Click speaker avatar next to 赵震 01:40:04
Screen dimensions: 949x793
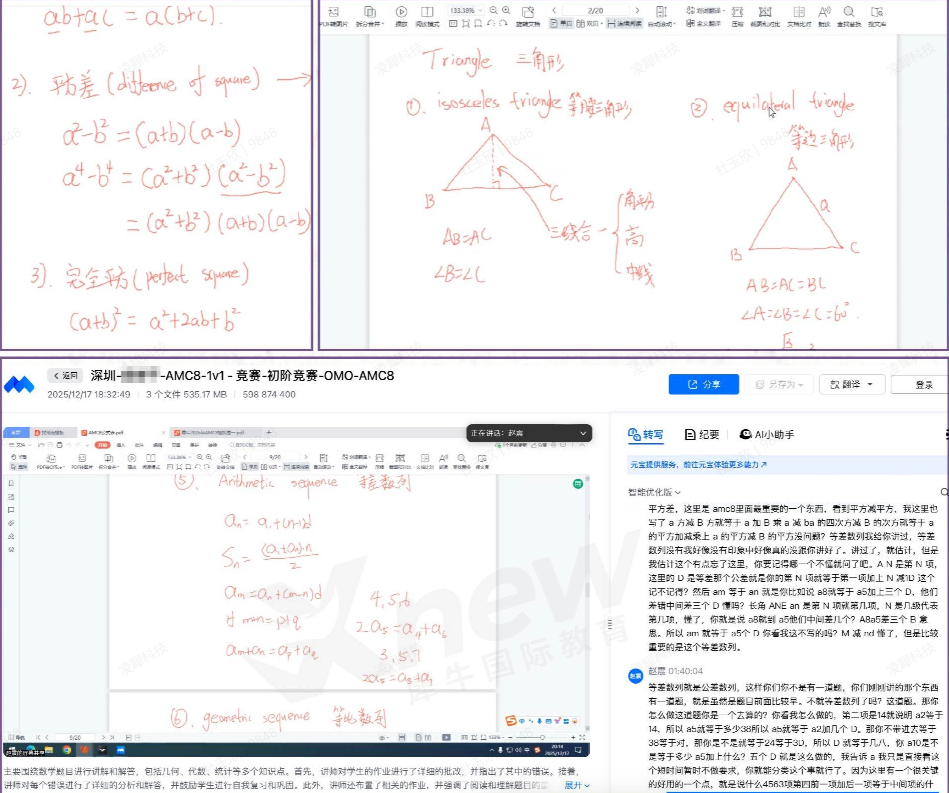pos(635,676)
